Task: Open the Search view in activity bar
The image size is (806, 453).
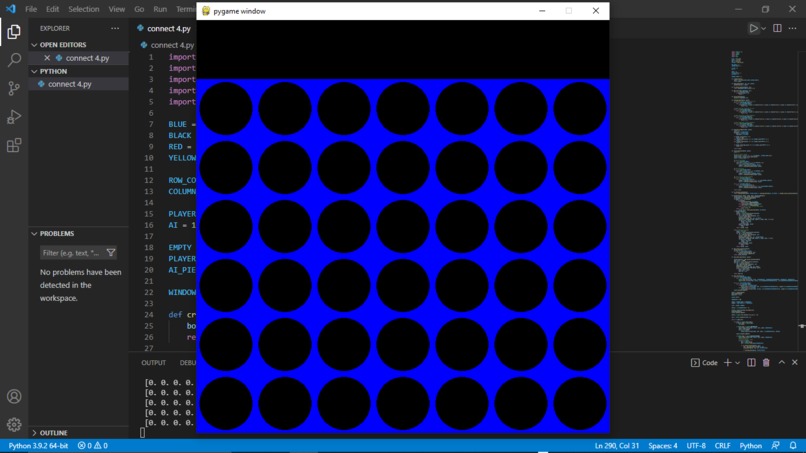Action: point(14,60)
